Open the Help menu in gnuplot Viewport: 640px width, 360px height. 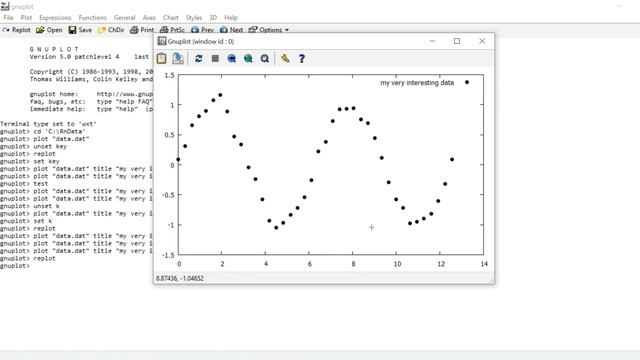231,18
